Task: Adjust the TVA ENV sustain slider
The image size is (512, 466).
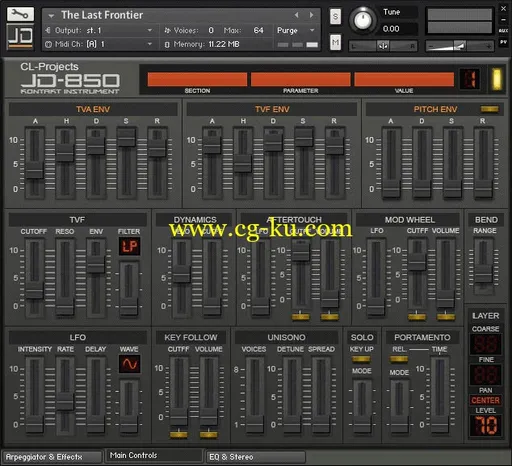Action: click(126, 137)
